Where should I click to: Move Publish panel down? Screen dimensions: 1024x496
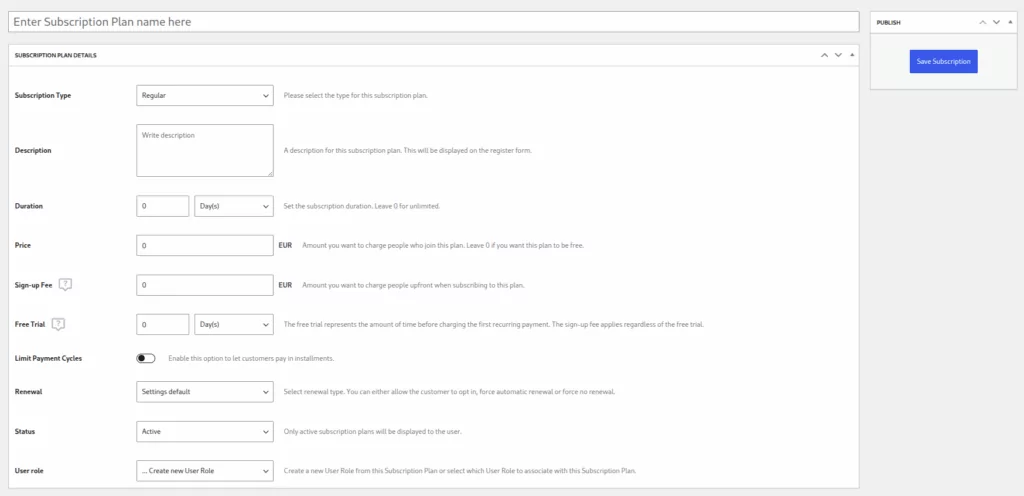[996, 22]
